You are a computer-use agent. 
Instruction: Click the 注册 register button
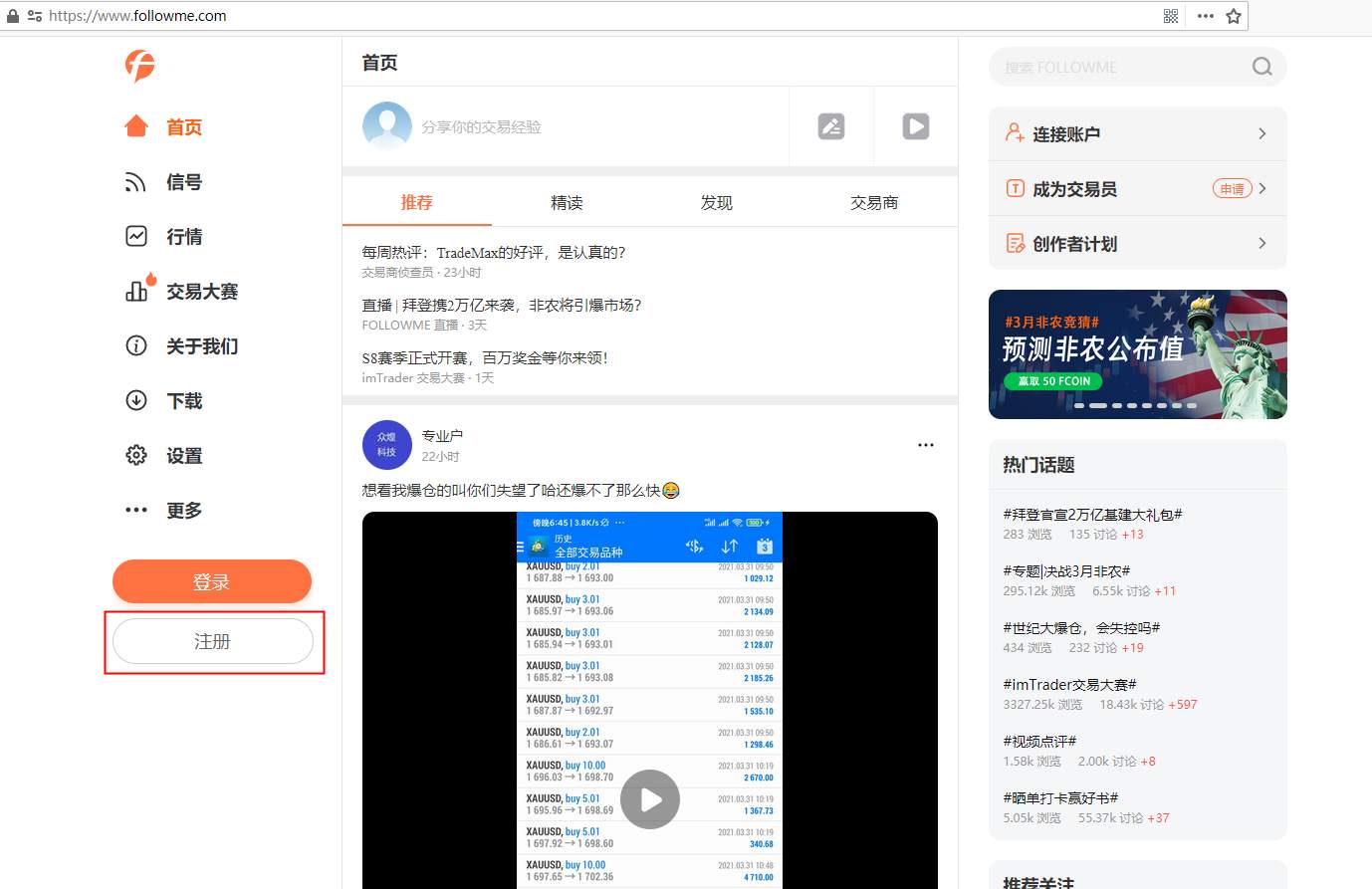point(213,641)
